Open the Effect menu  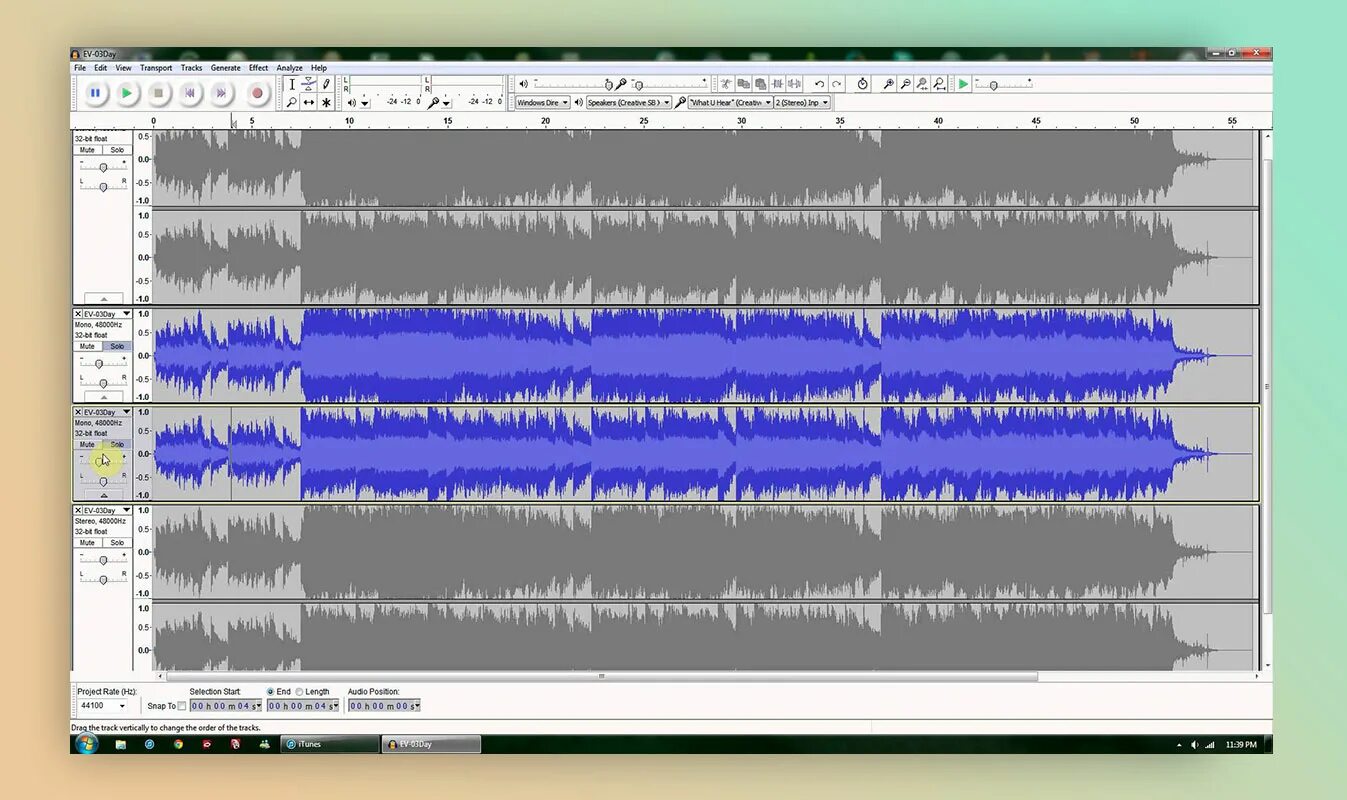(x=259, y=68)
